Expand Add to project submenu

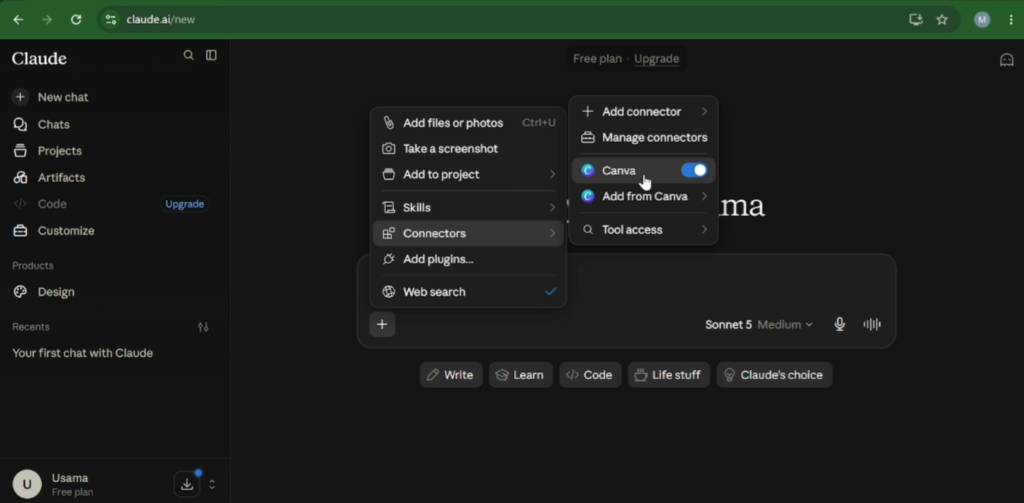coord(468,174)
